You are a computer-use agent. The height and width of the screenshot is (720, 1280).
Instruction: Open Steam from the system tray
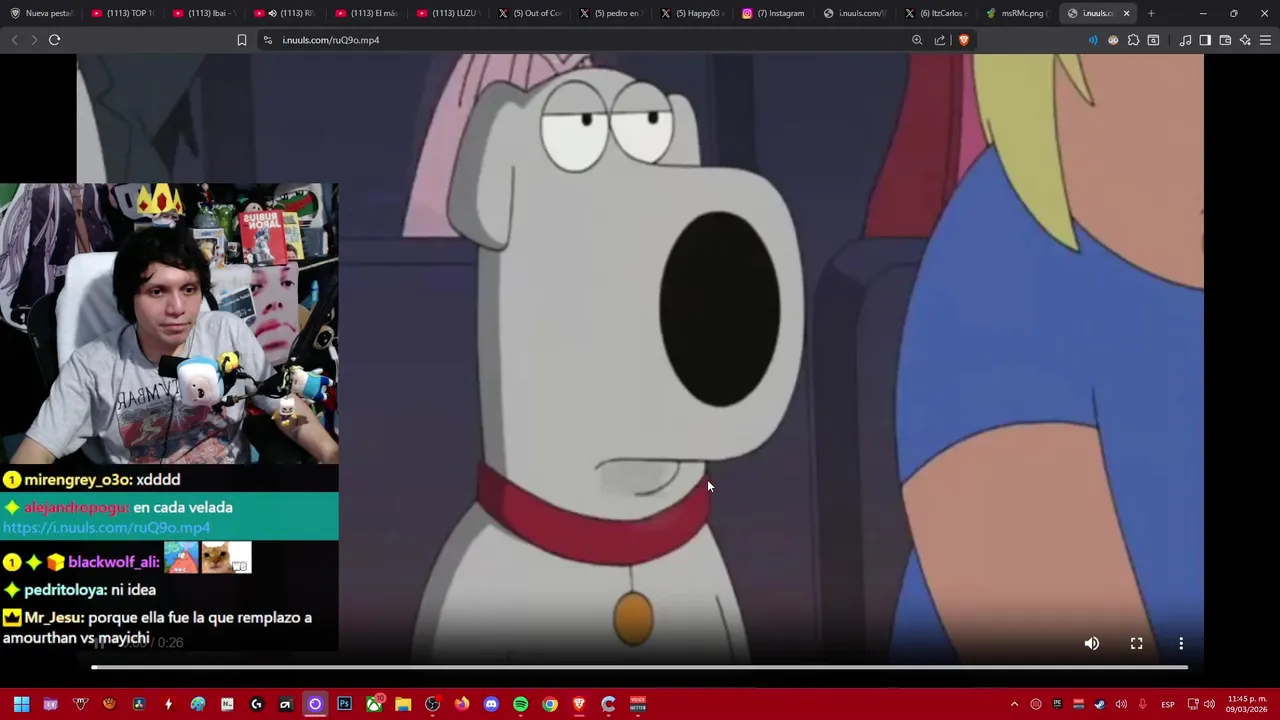coord(1099,704)
